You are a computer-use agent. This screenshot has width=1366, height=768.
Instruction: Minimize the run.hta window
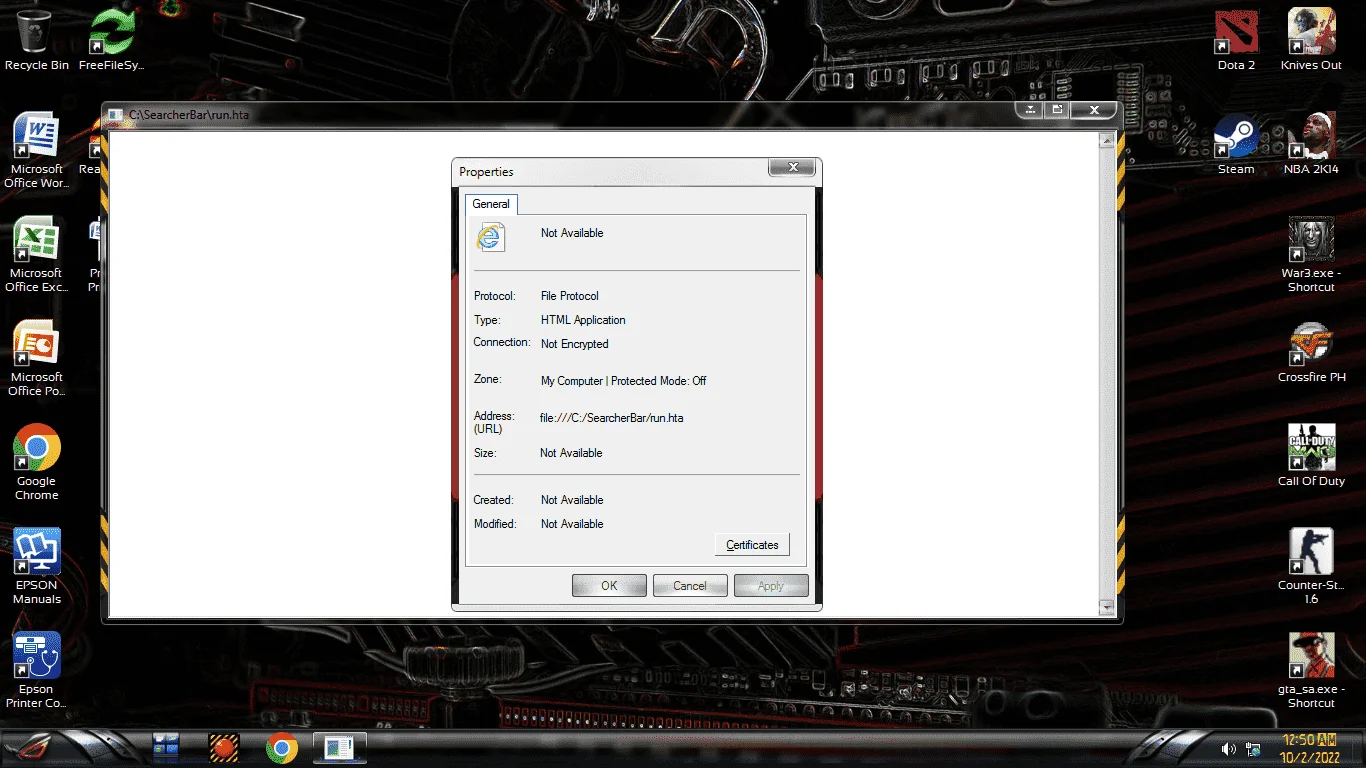tap(1029, 110)
